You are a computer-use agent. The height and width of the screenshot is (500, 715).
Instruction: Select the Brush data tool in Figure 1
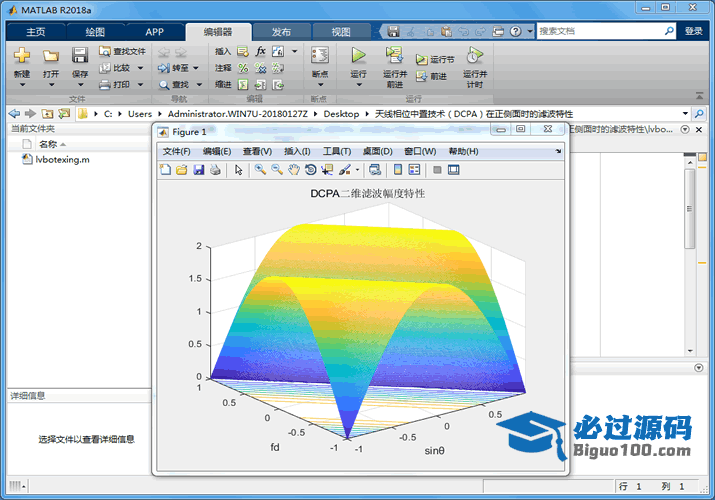[x=345, y=170]
